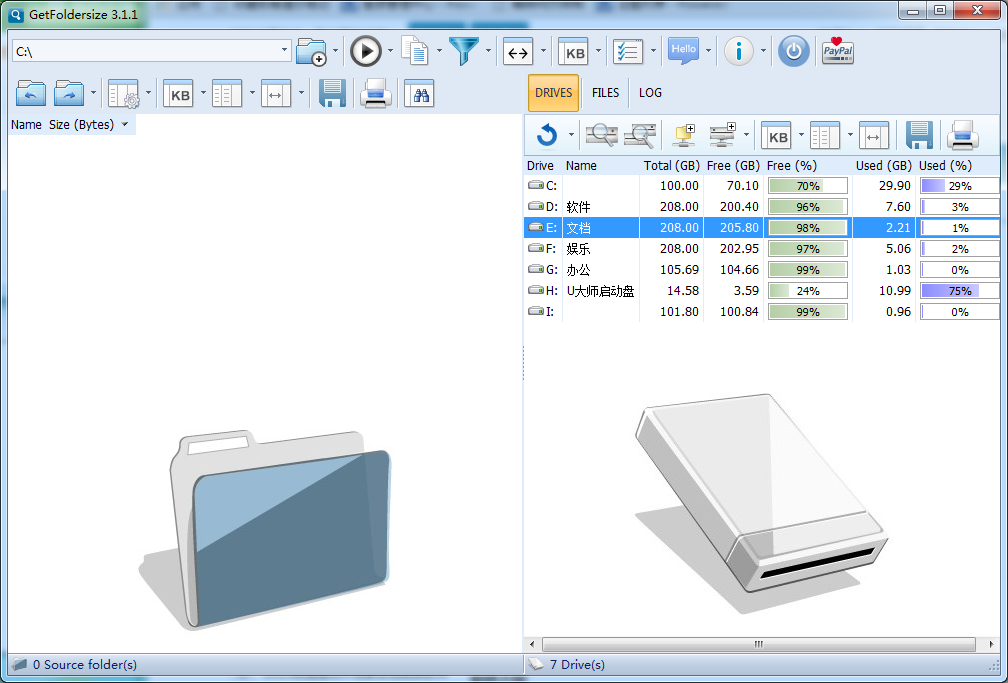Switch to the FILES tab
Image resolution: width=1008 pixels, height=683 pixels.
tap(605, 92)
